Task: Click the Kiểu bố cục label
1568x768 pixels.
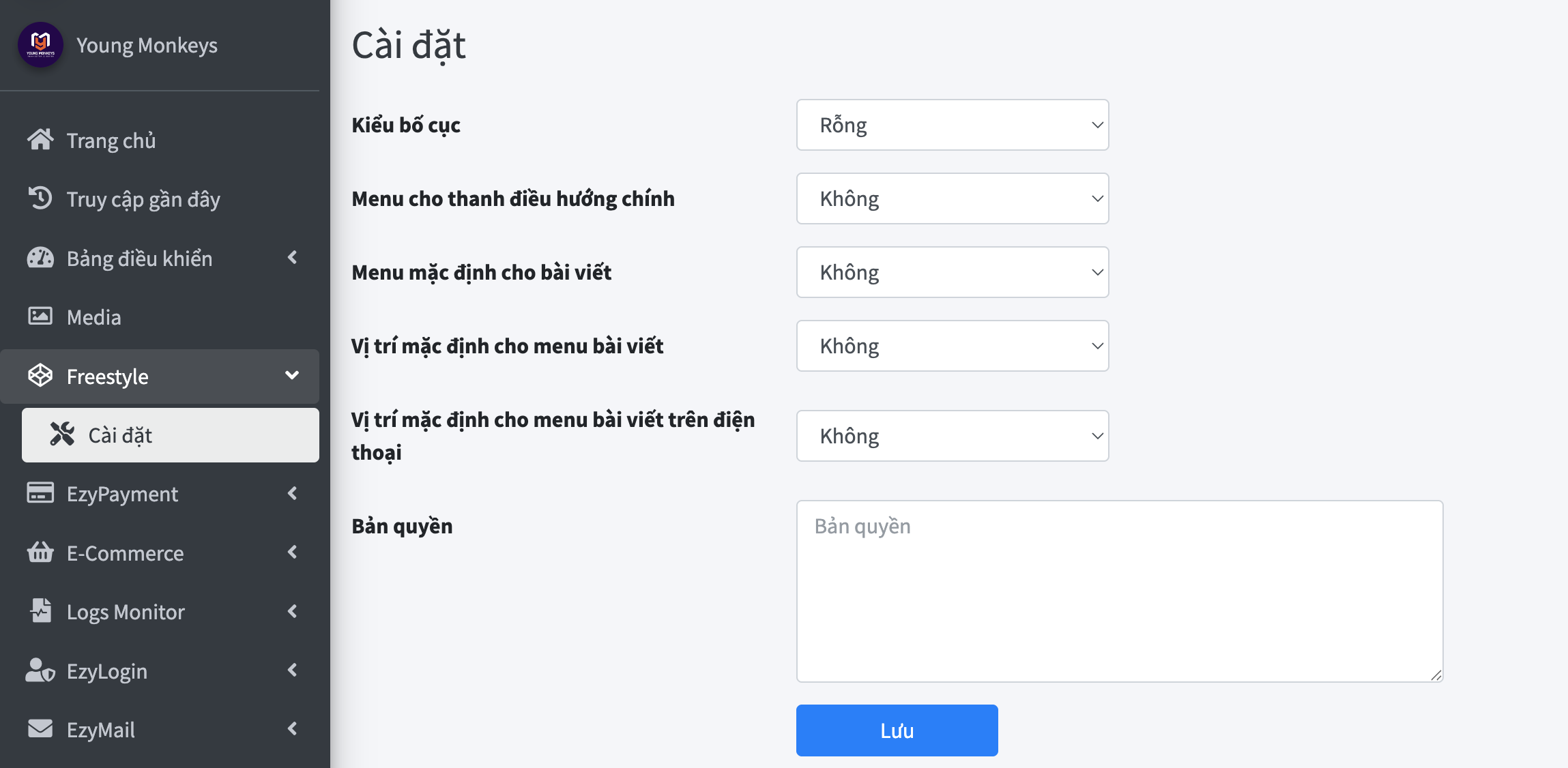Action: point(406,125)
